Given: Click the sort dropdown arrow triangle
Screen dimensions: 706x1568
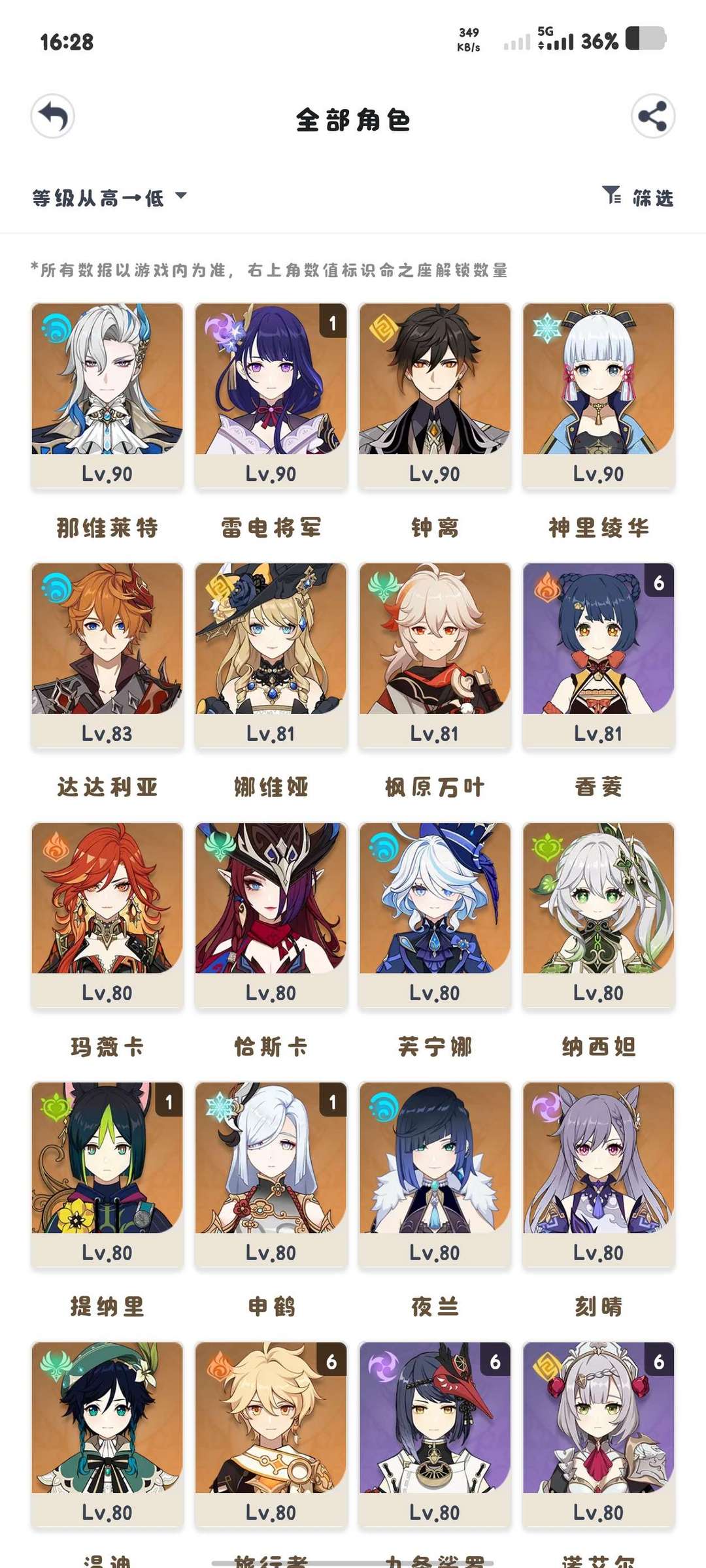Looking at the screenshot, I should point(181,195).
